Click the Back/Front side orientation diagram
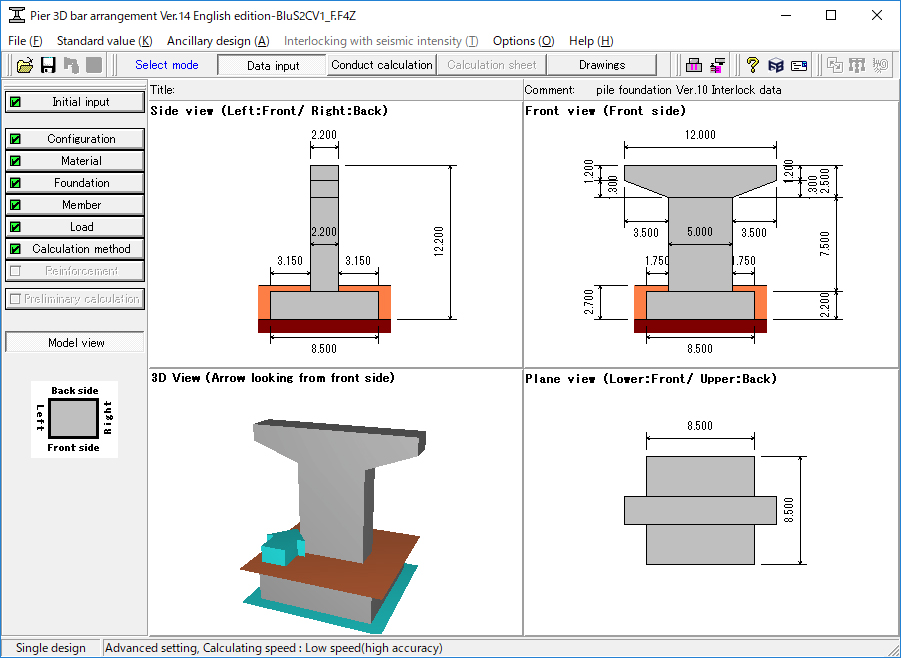The image size is (901, 658). [74, 419]
